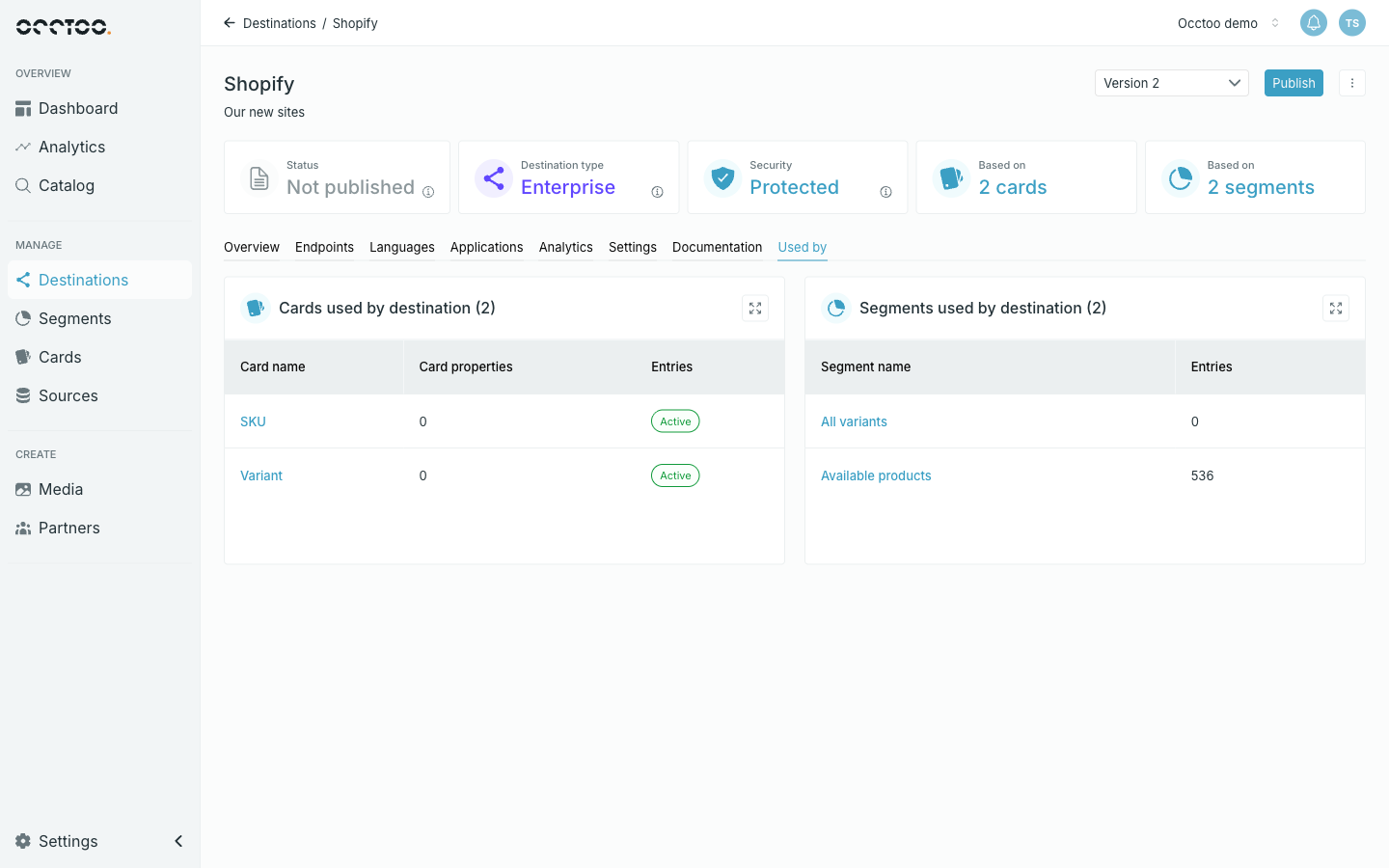
Task: Click the Shopify page heading
Action: [259, 84]
